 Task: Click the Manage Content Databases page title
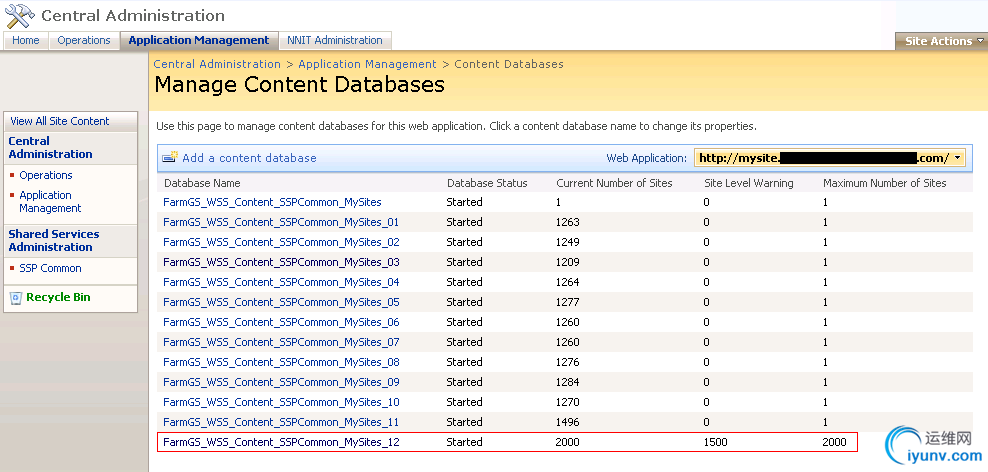pos(300,84)
